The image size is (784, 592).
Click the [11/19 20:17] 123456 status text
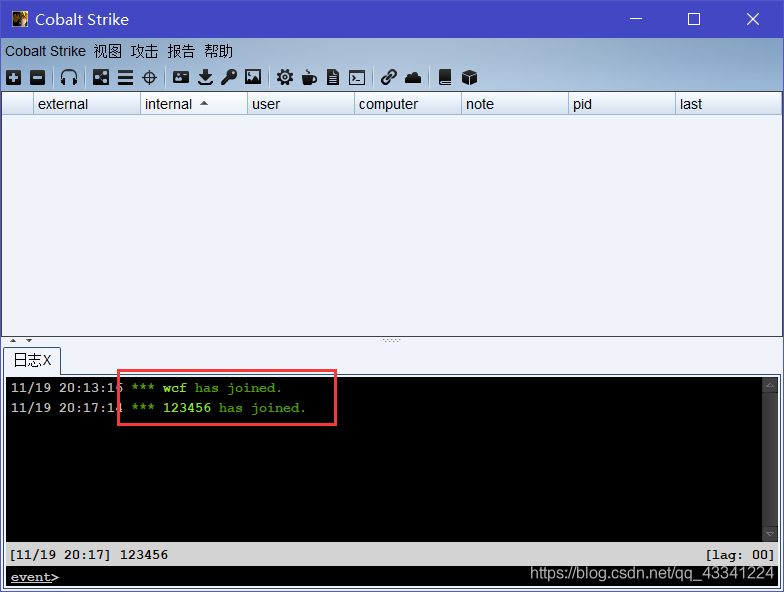[89, 555]
